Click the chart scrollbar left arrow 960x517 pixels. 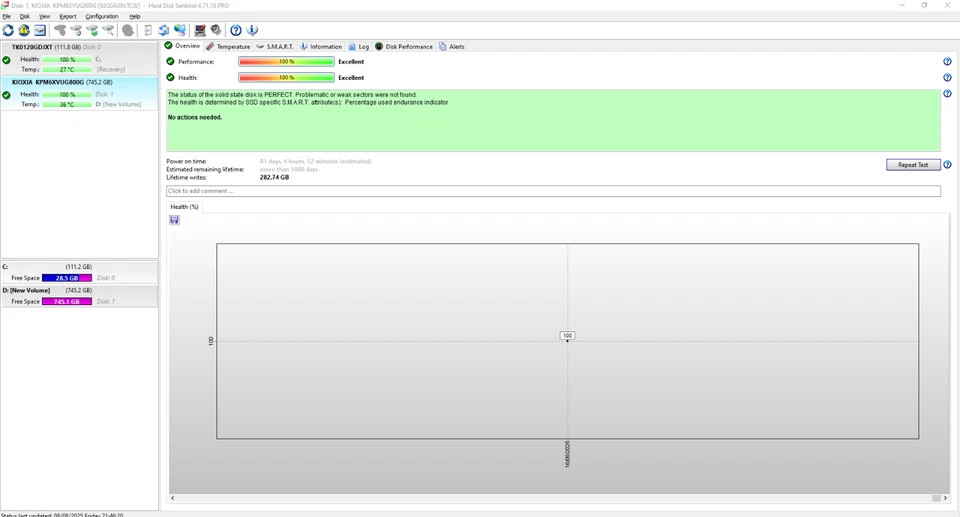pos(173,498)
